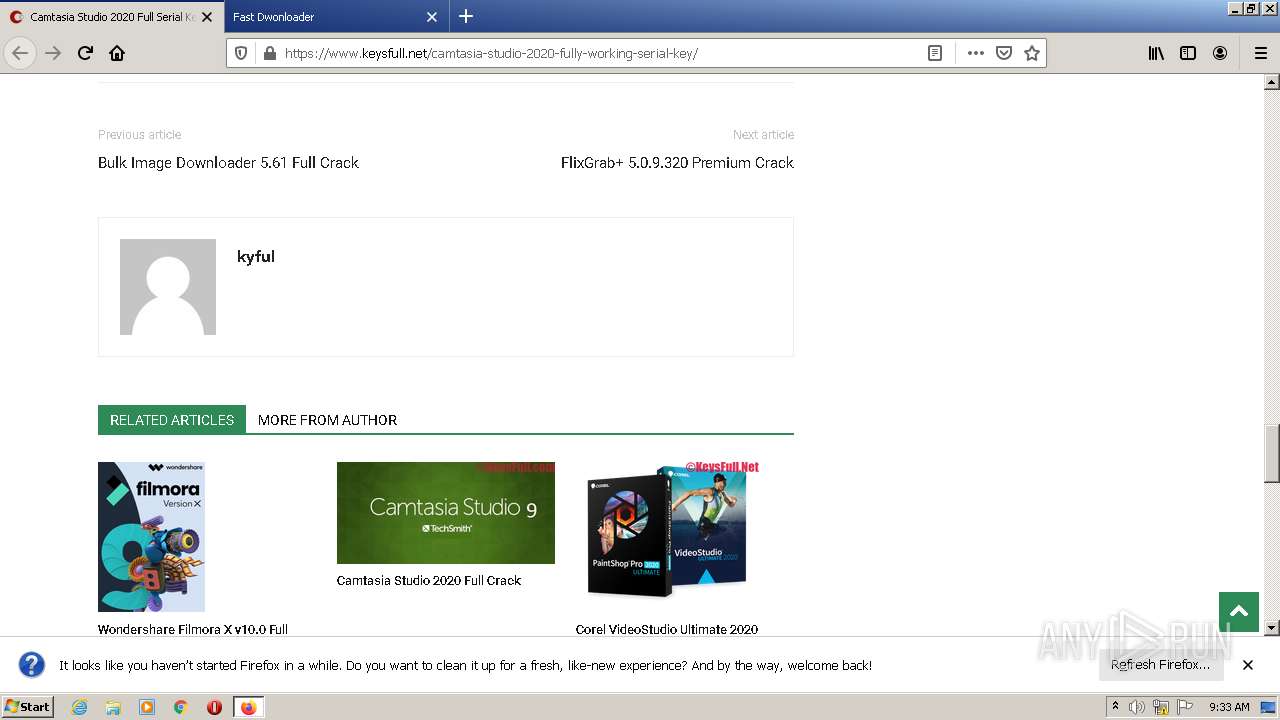Image resolution: width=1280 pixels, height=720 pixels.
Task: Open Action Center flag icon
Action: tap(1184, 707)
